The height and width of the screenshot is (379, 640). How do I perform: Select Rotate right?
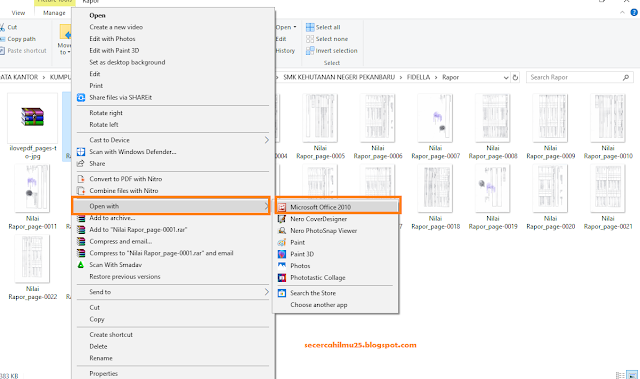click(106, 113)
